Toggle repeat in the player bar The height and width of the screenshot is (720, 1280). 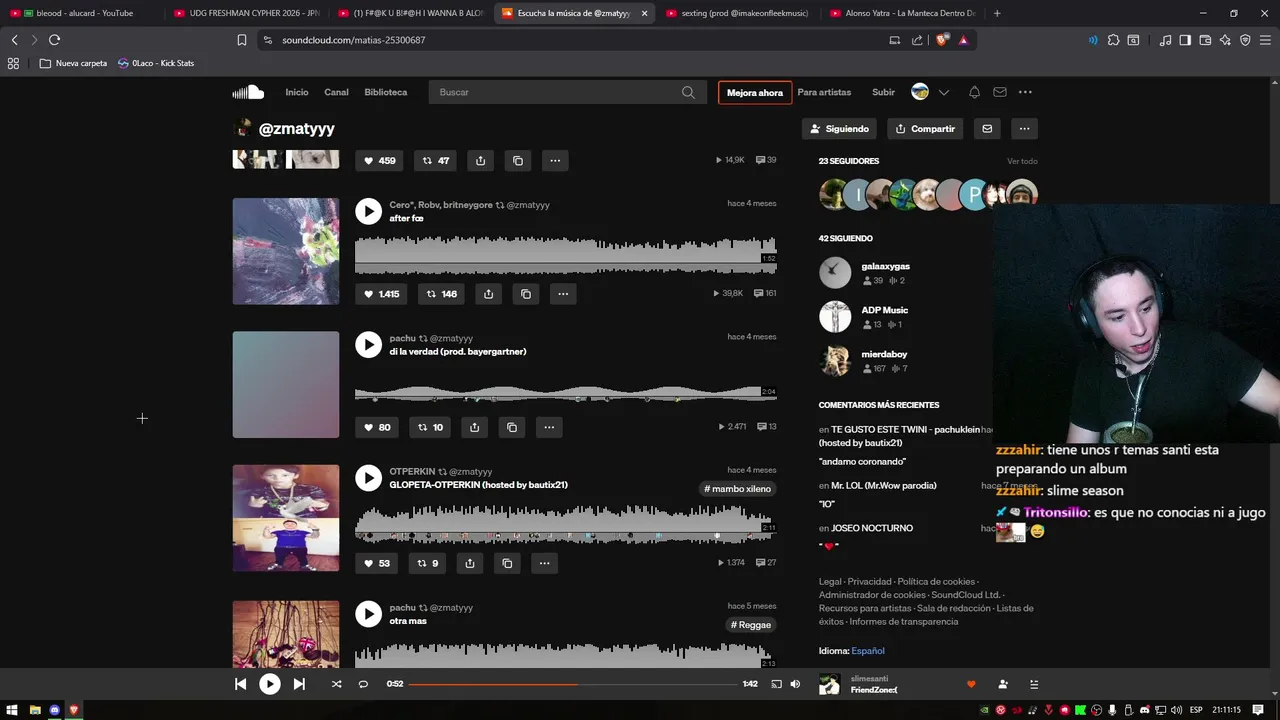click(363, 684)
